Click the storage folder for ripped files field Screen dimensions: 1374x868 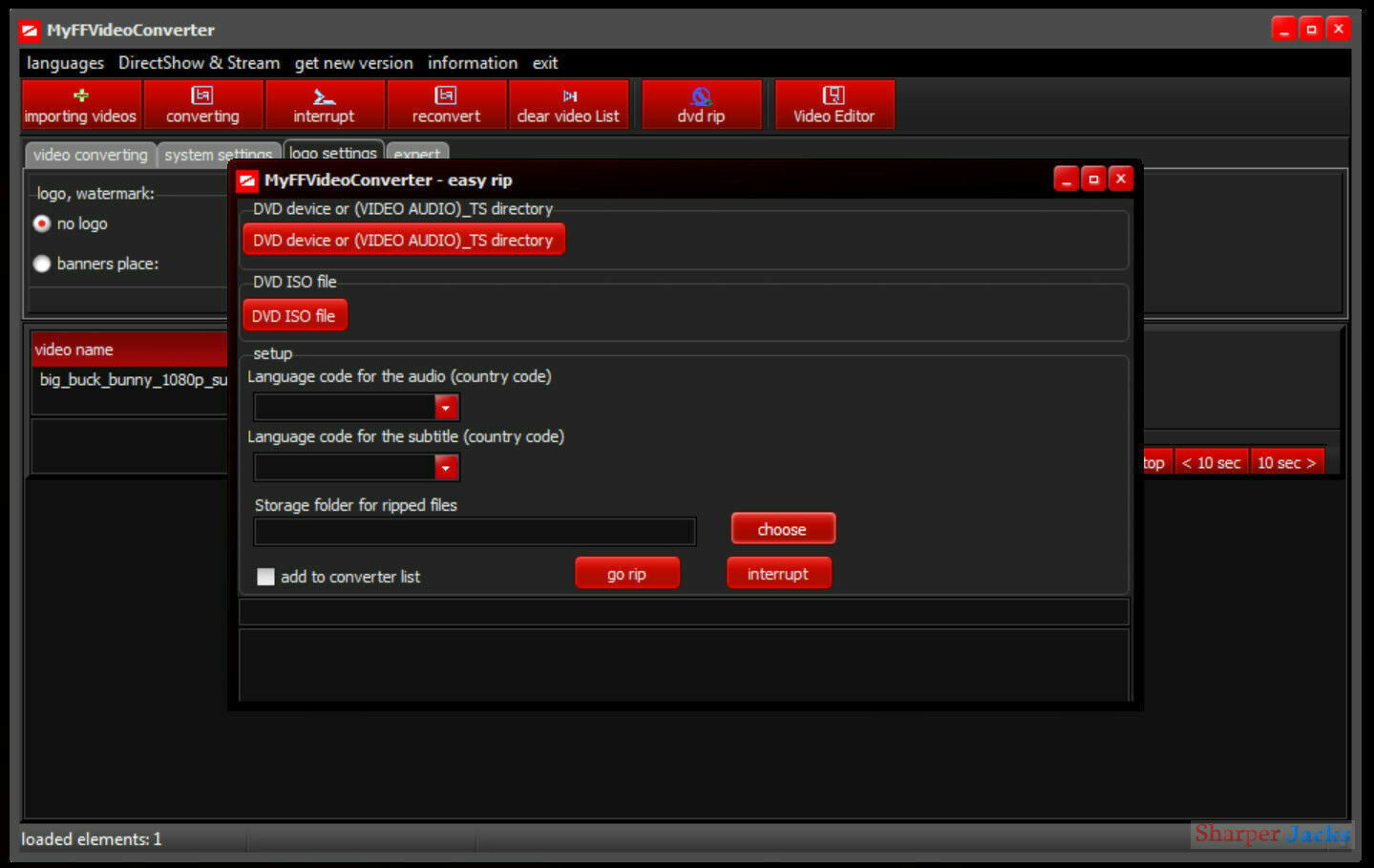coord(475,532)
